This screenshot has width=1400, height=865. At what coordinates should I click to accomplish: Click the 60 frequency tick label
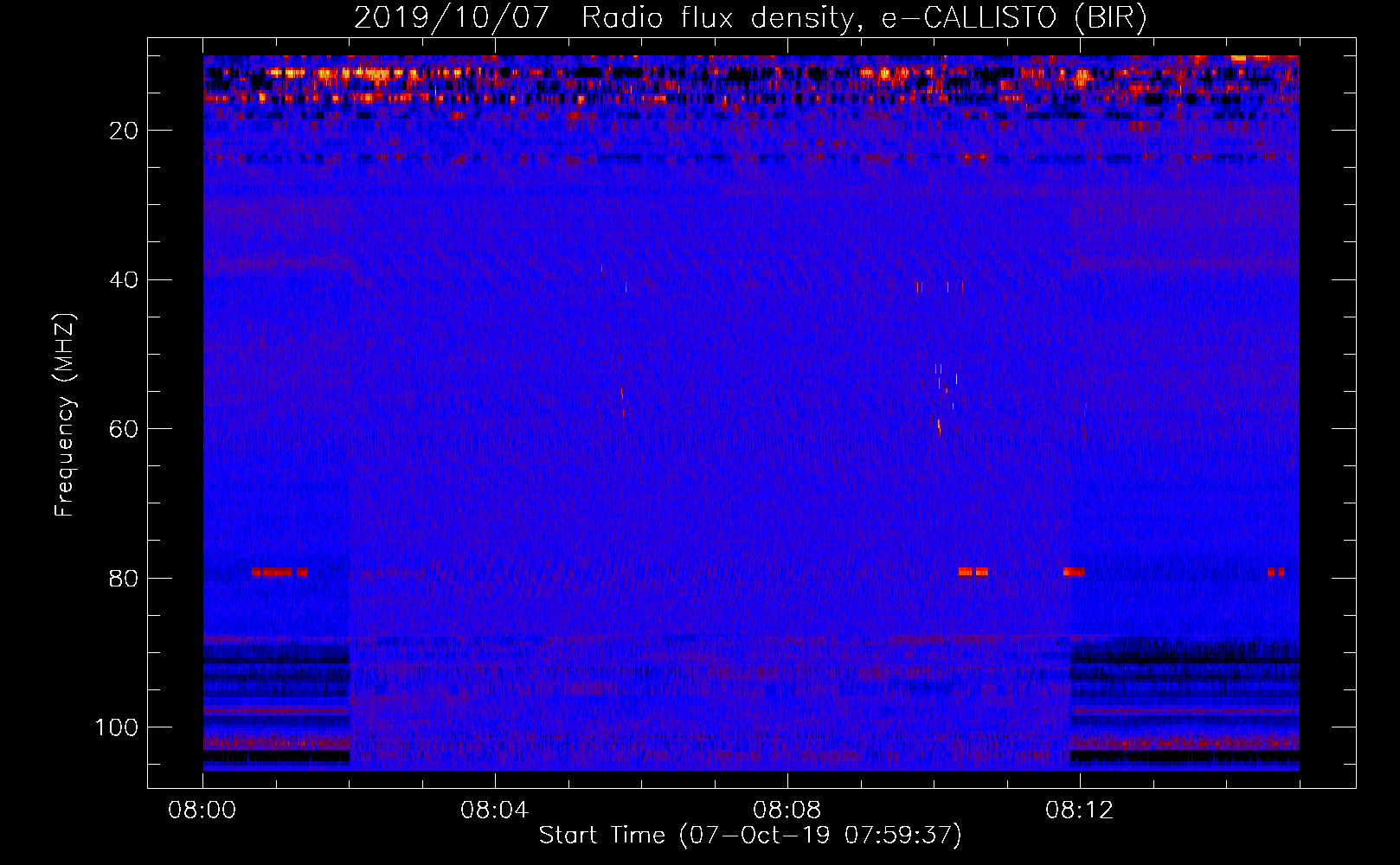click(x=124, y=429)
